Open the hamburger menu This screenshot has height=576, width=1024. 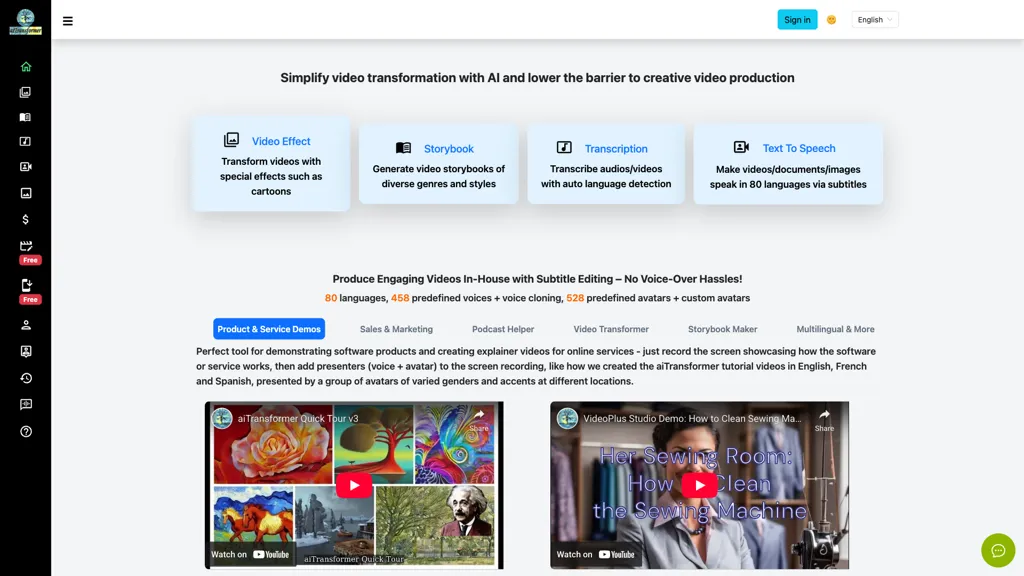67,21
